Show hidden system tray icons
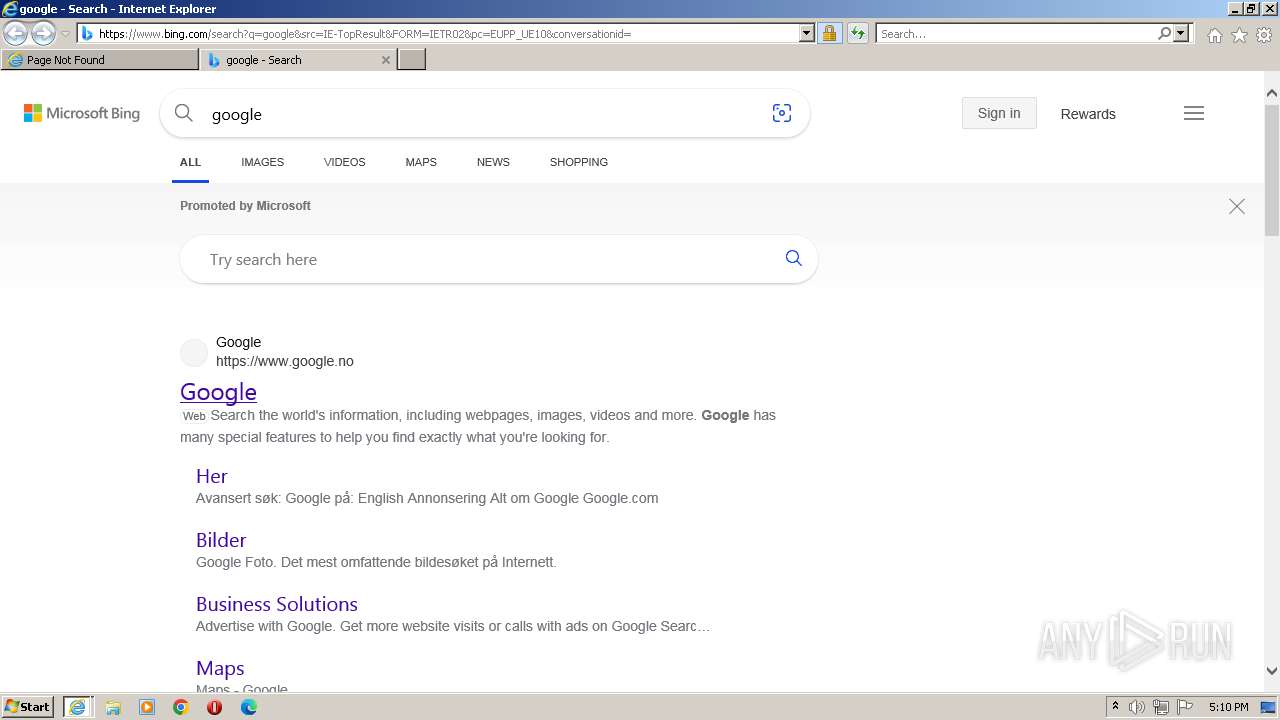 click(1115, 707)
